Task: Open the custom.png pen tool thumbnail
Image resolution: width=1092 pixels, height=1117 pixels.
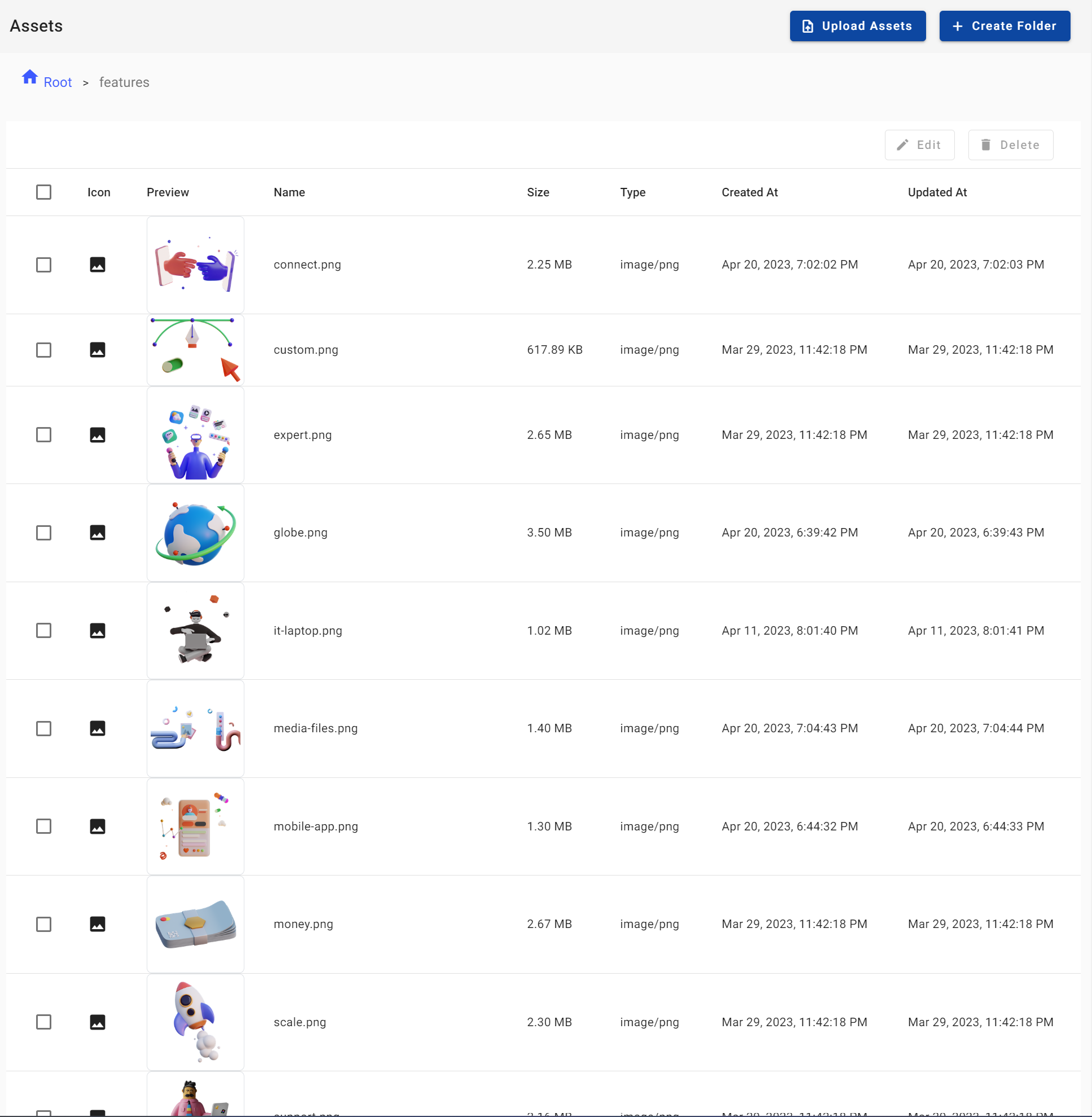Action: click(x=196, y=350)
